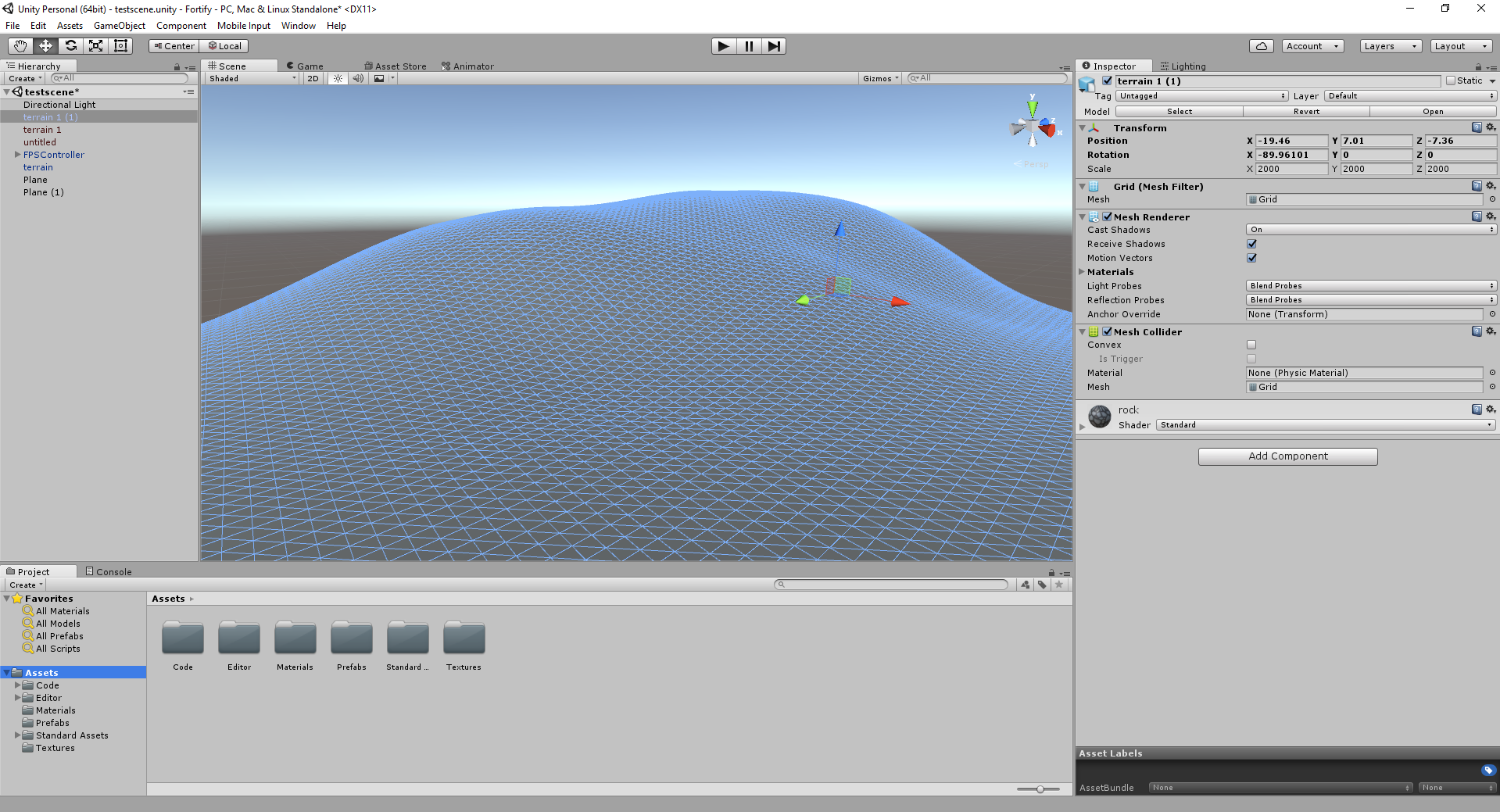Toggle 2D scene view mode
The height and width of the screenshot is (812, 1500).
coord(313,78)
